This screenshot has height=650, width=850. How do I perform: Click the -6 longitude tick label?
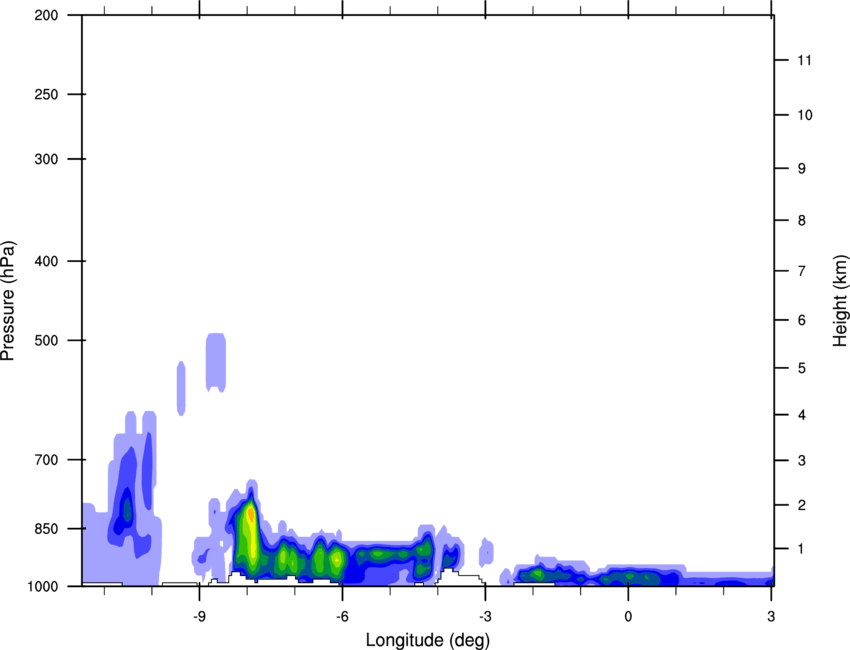[x=342, y=616]
